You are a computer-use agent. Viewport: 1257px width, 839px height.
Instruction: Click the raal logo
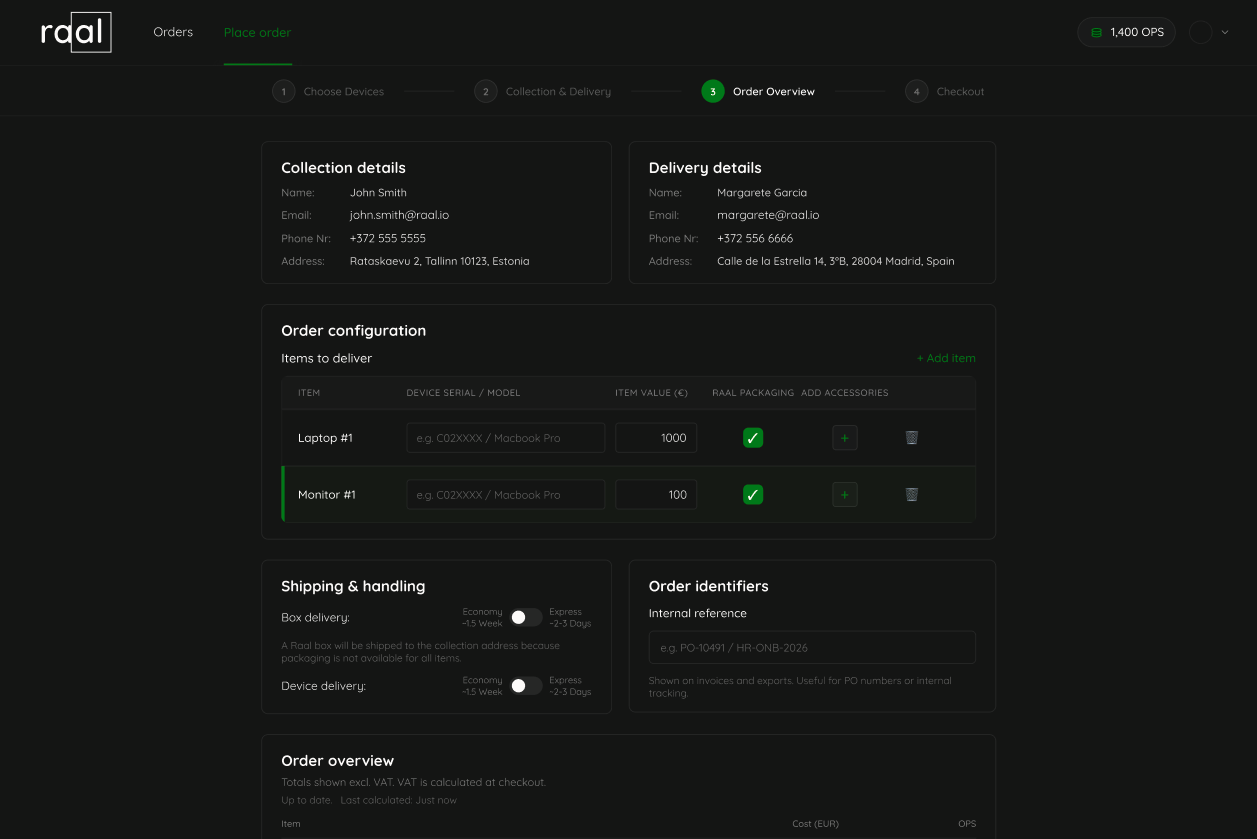click(76, 33)
